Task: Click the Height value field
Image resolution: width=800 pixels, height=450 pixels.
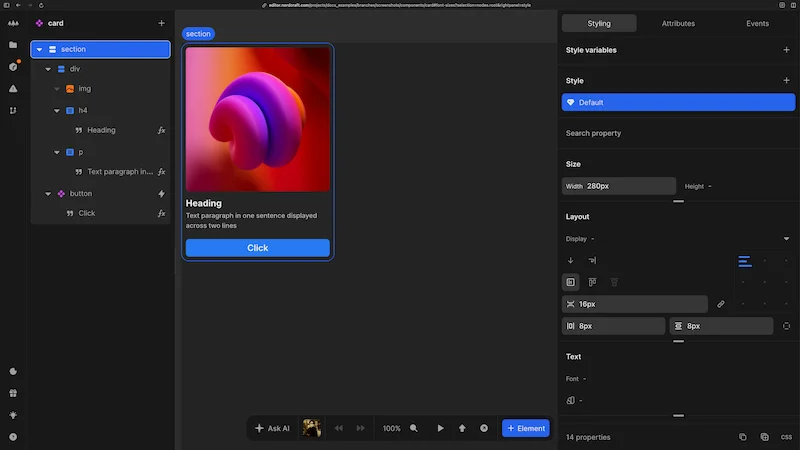Action: tap(738, 186)
